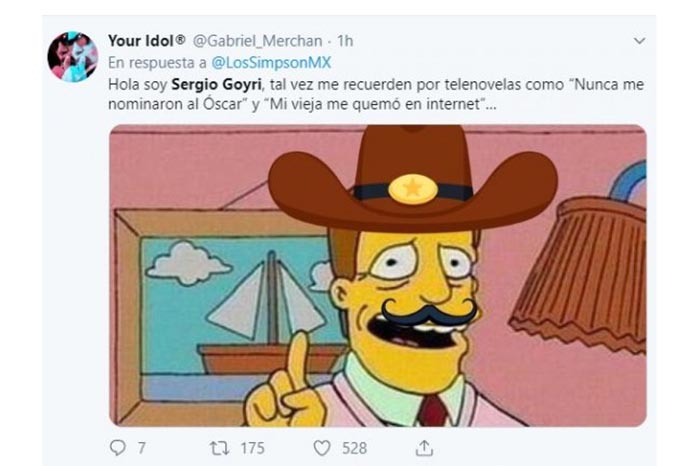Enlarge the Simpsons cowboy meme image
This screenshot has height=466, width=700.
[378, 275]
